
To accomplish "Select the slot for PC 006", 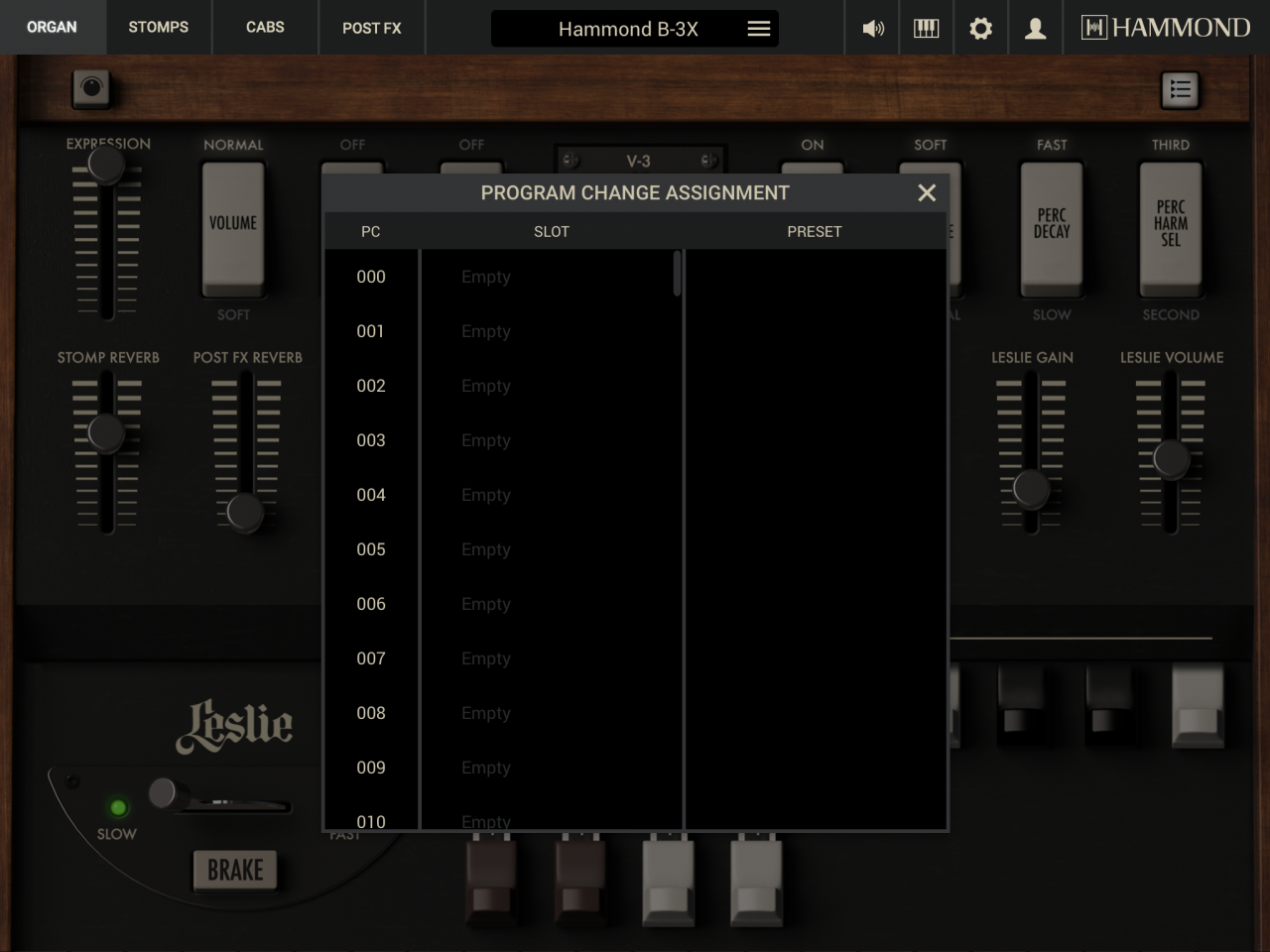I will (552, 604).
